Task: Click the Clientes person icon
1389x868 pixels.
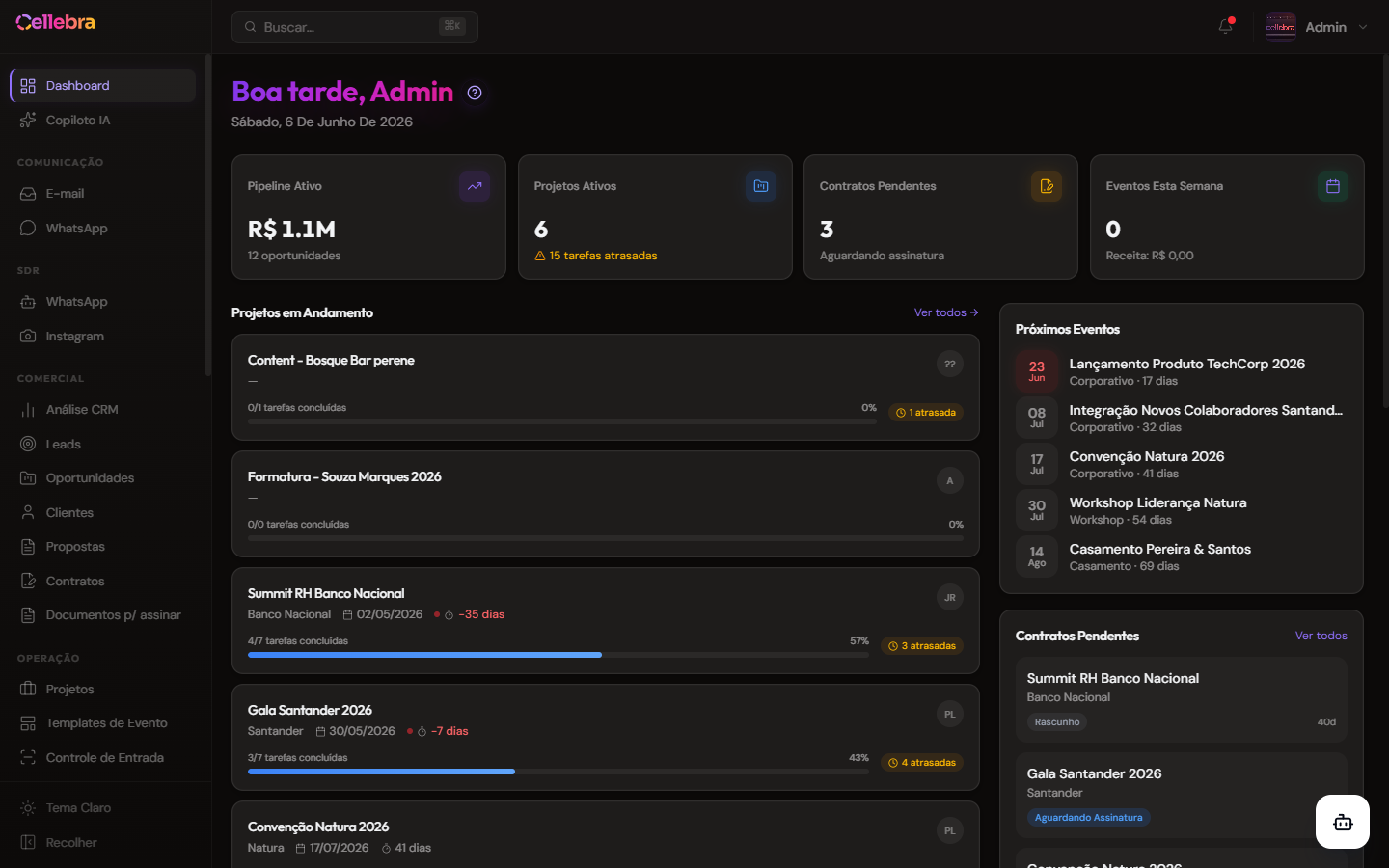Action: click(x=28, y=513)
